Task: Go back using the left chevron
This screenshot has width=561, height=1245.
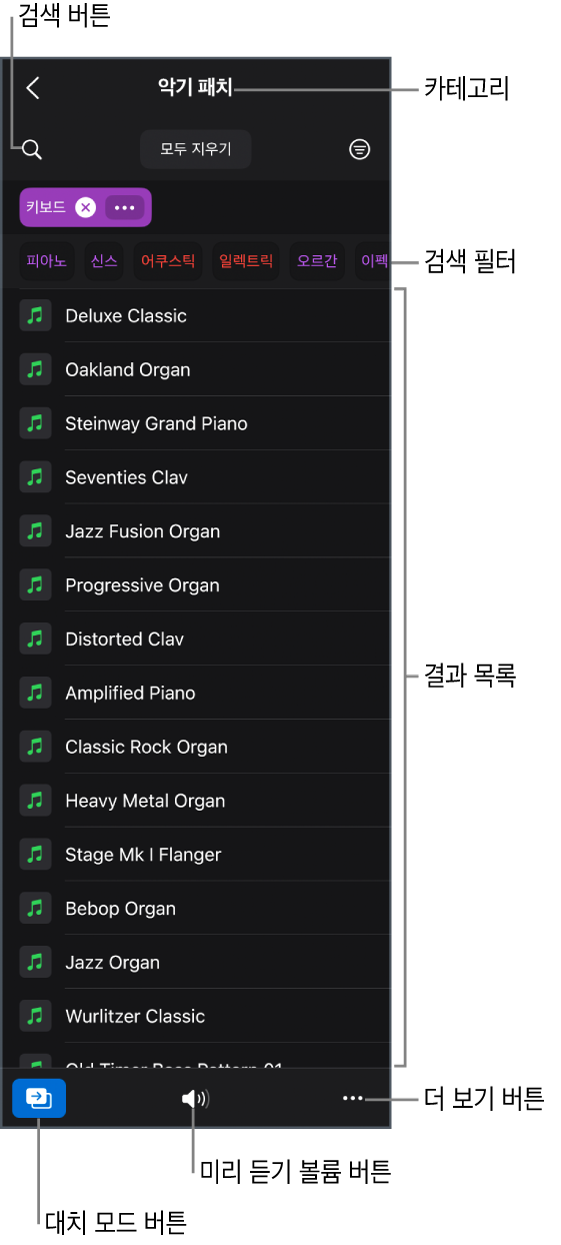Action: 33,88
